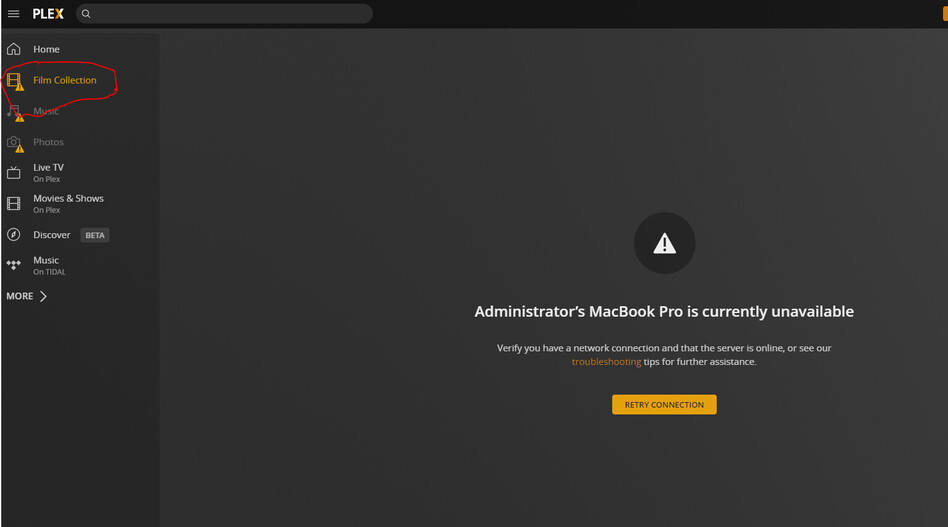
Task: Click the BETA badge
Action: pos(95,235)
